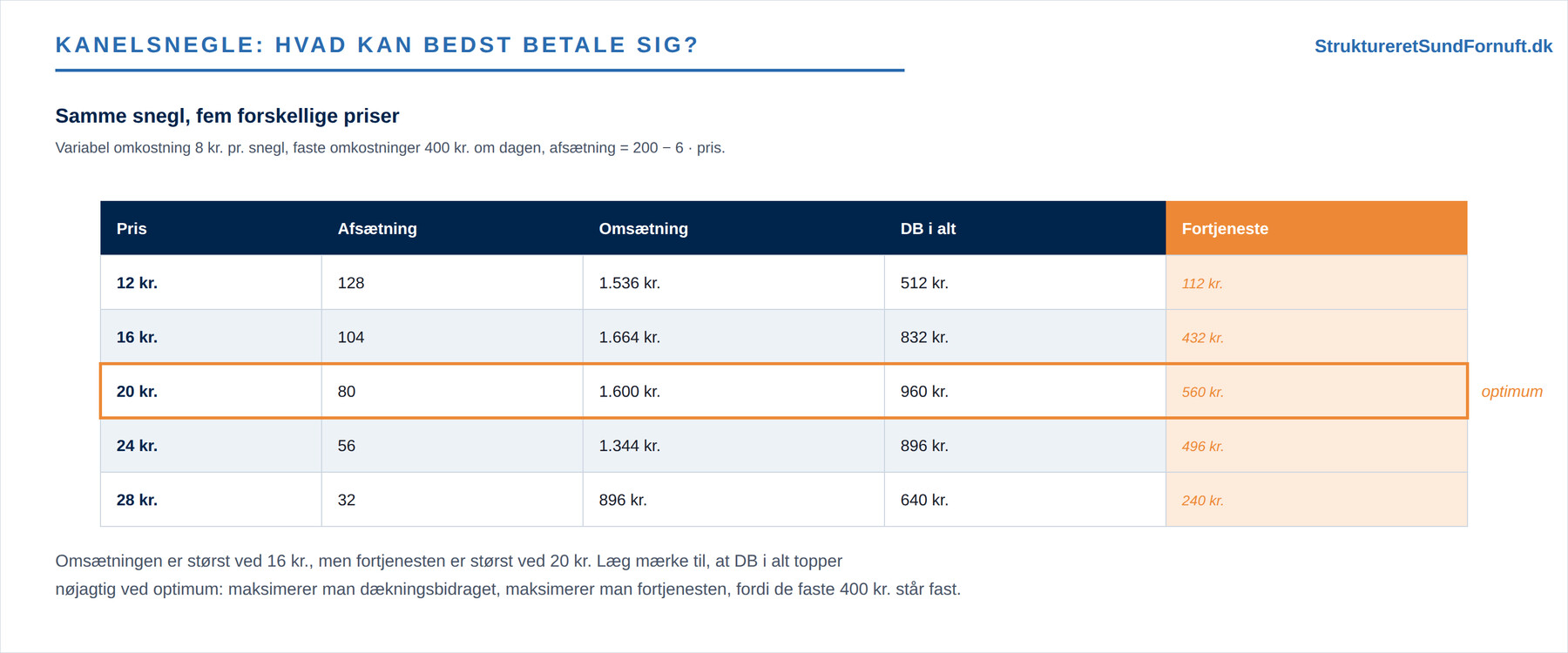The image size is (1568, 653).
Task: Select the 560 kr. Fortjeneste cell
Action: click(1316, 391)
